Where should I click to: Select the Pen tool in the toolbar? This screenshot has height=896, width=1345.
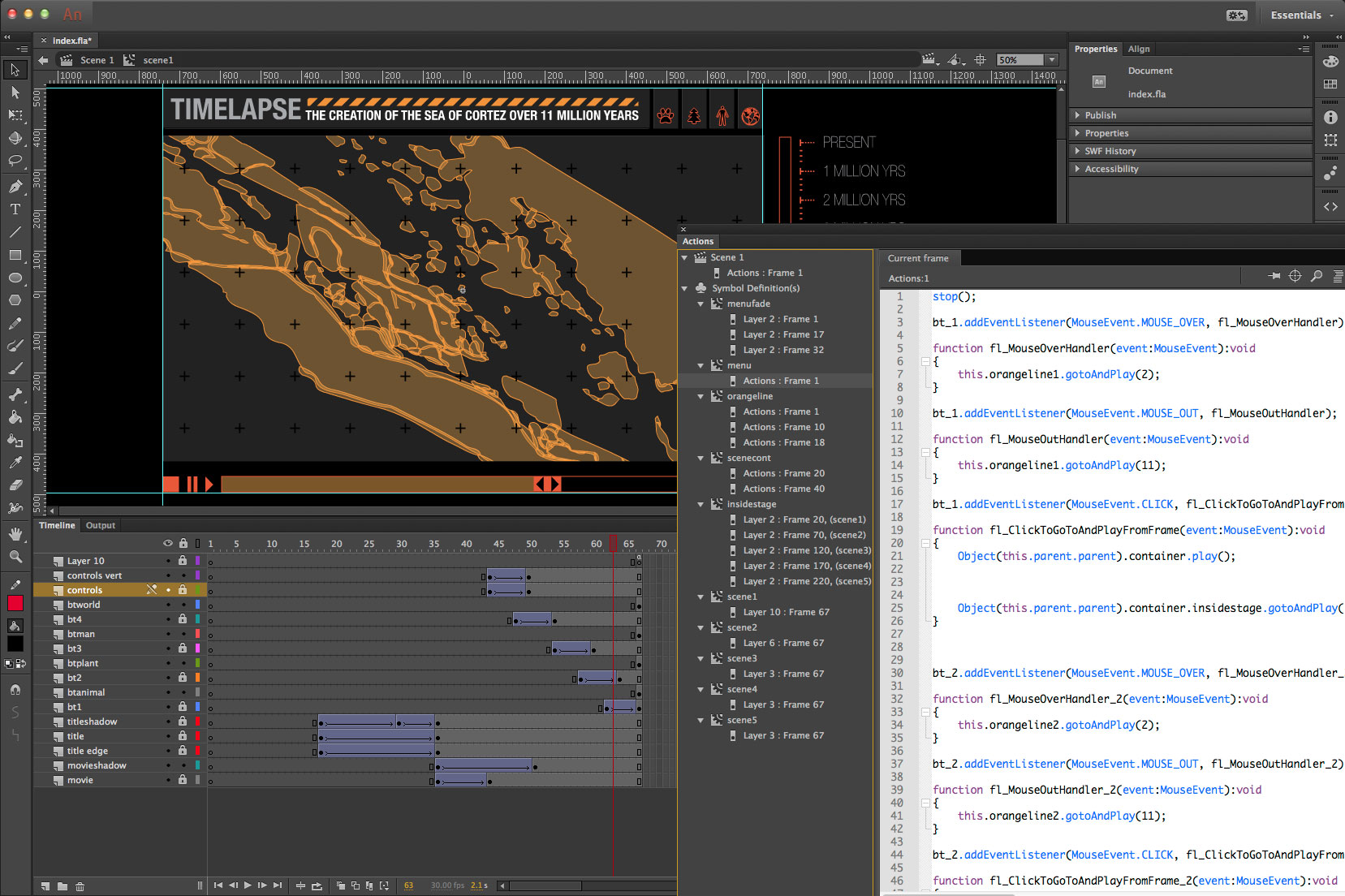coord(15,186)
